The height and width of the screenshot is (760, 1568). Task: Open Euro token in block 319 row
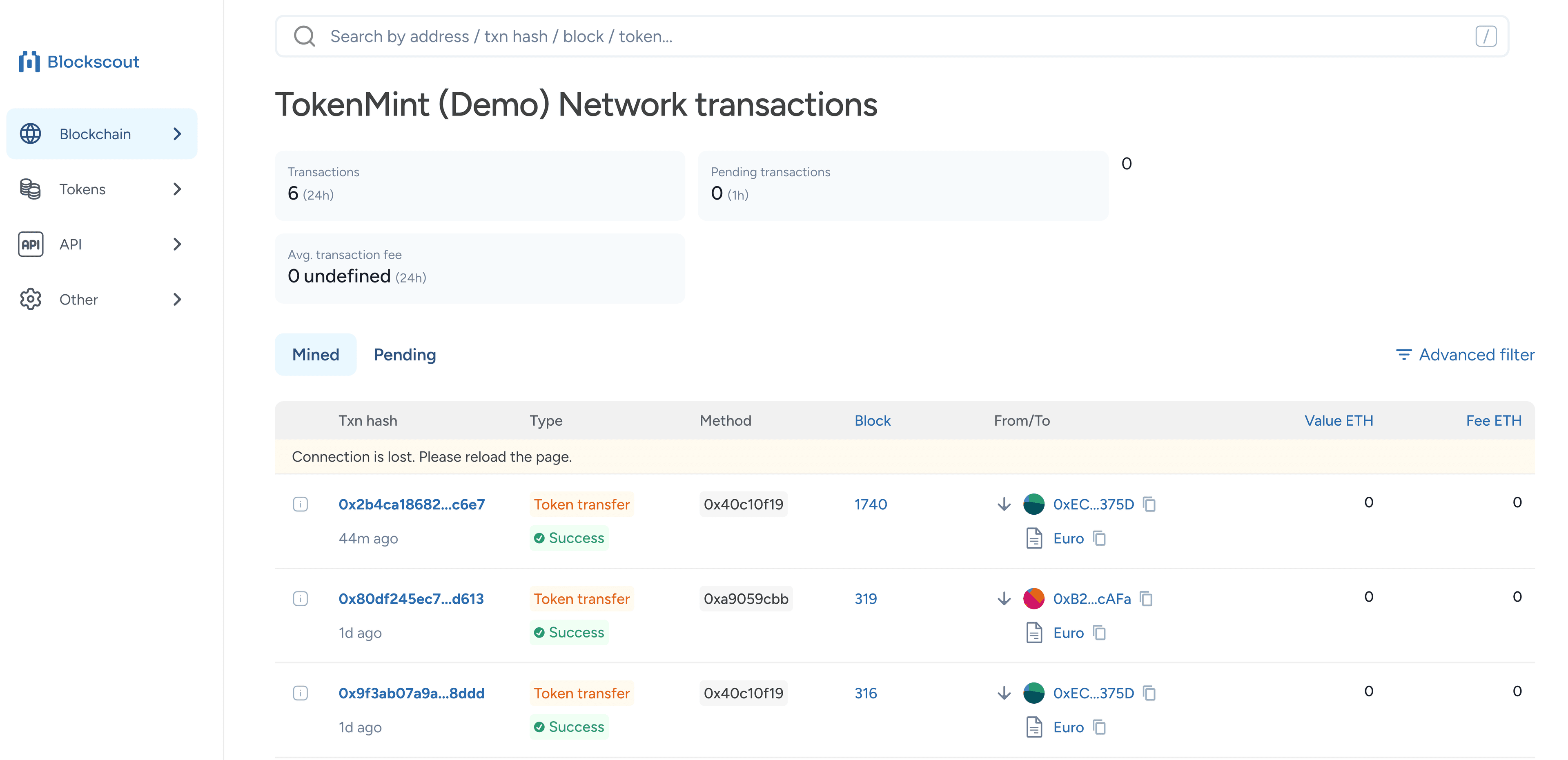tap(1068, 633)
